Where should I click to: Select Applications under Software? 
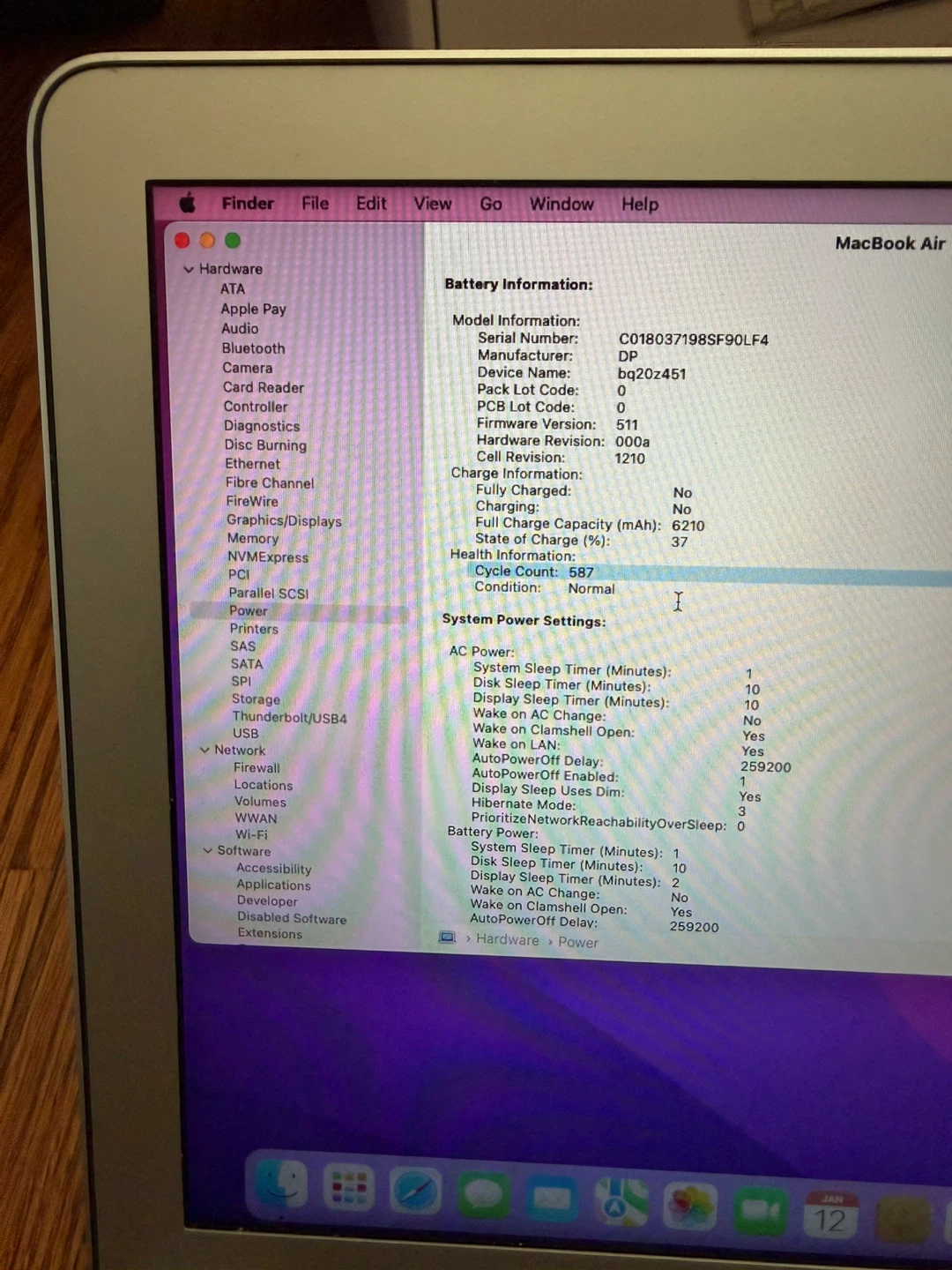point(273,885)
